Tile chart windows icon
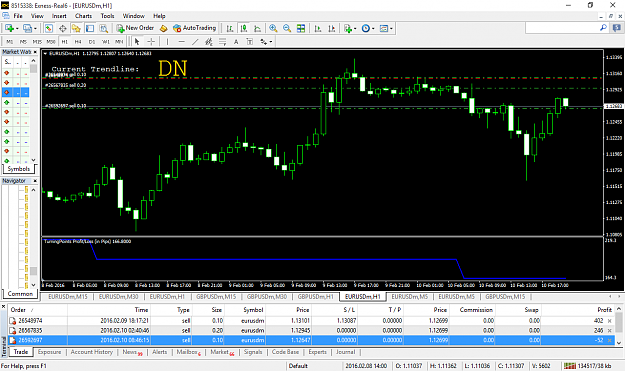Viewport: 625px width, 371px height. [301, 28]
